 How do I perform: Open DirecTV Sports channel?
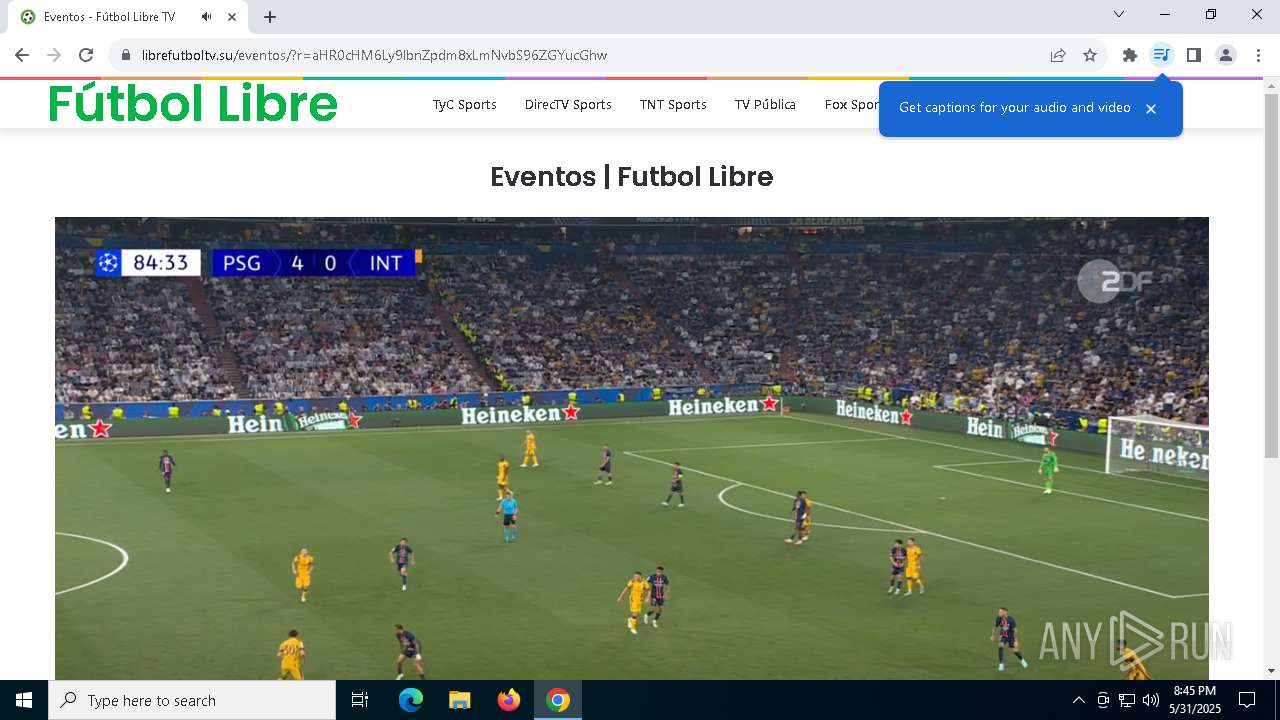point(568,104)
